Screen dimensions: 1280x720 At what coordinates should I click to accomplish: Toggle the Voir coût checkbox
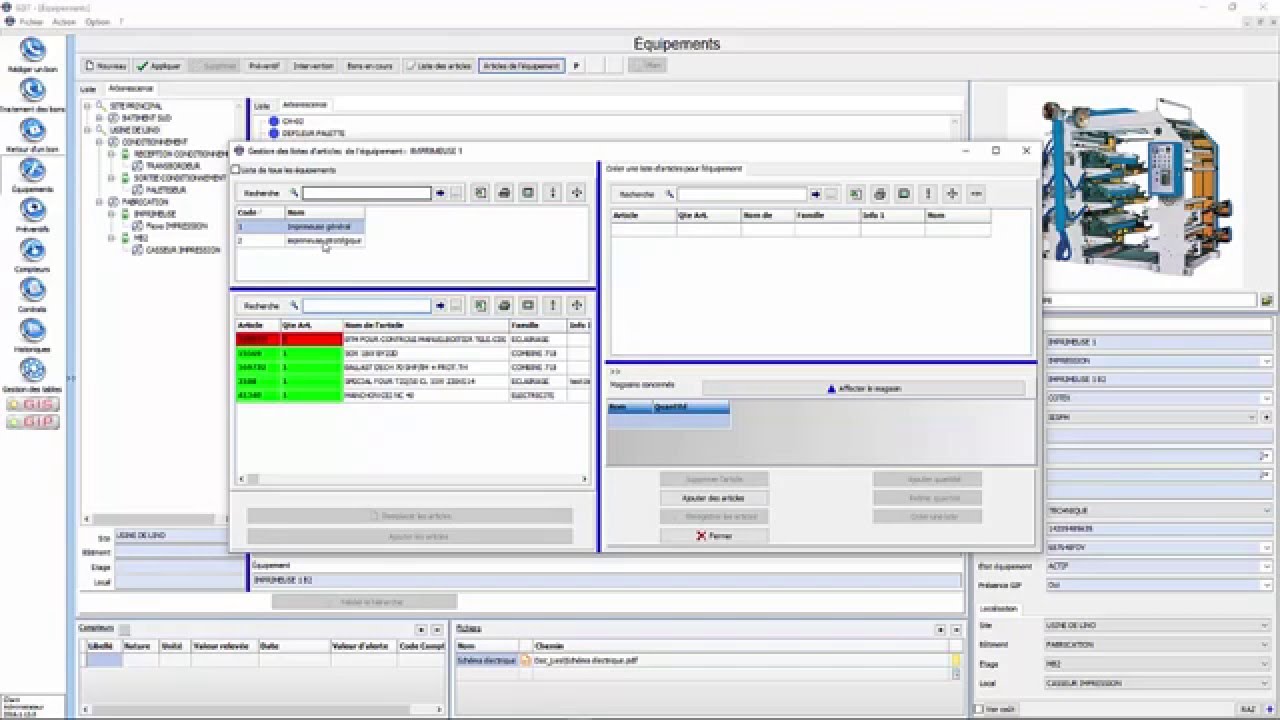(980, 709)
